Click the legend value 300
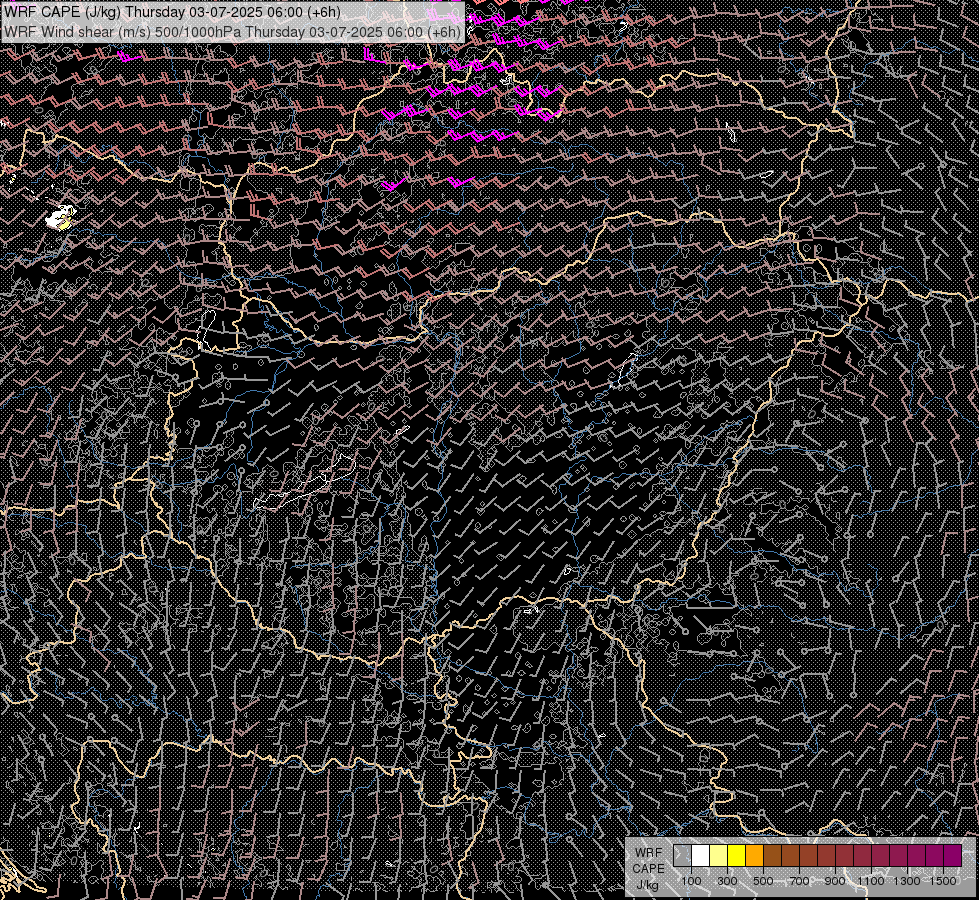979x900 pixels. 727,881
